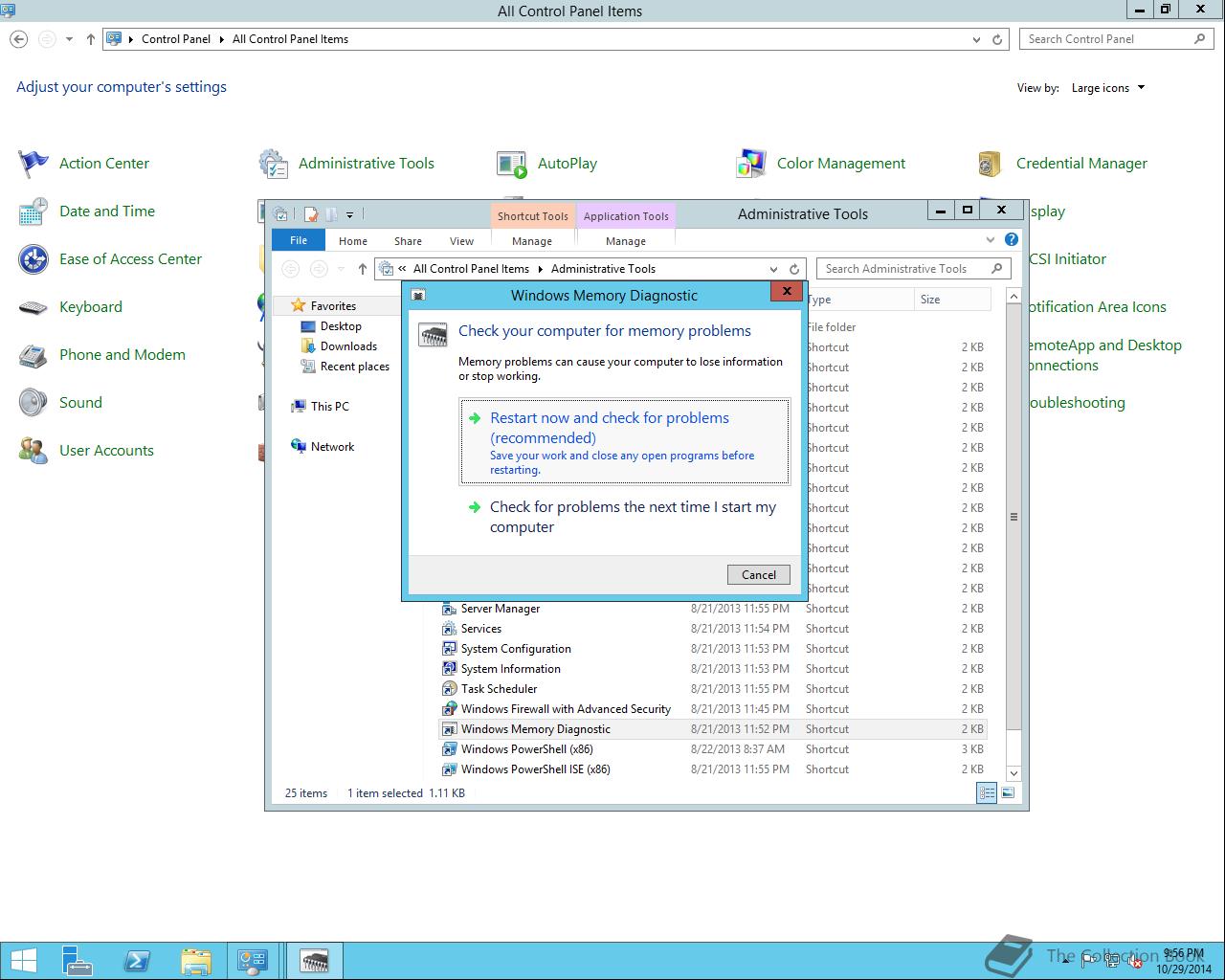Click Windows PowerShell ISE (x86) icon
This screenshot has width=1225, height=980.
point(449,769)
